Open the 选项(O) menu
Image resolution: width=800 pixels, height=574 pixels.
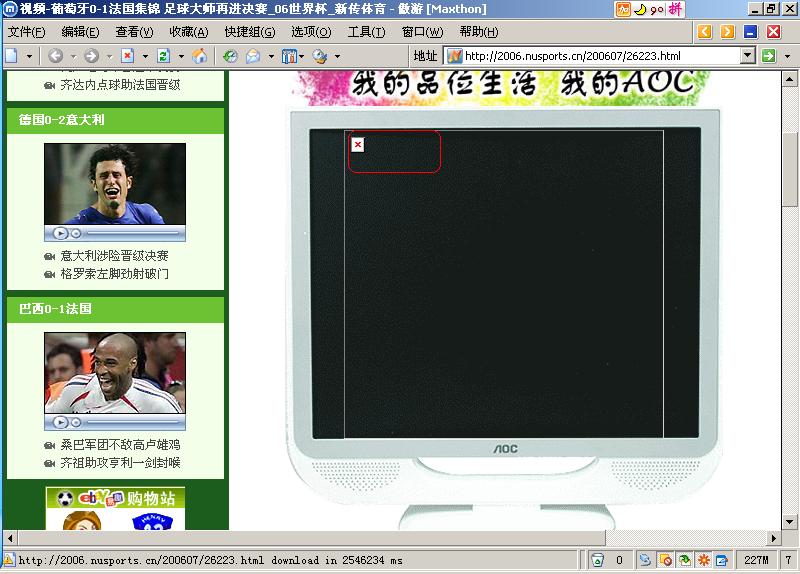311,32
